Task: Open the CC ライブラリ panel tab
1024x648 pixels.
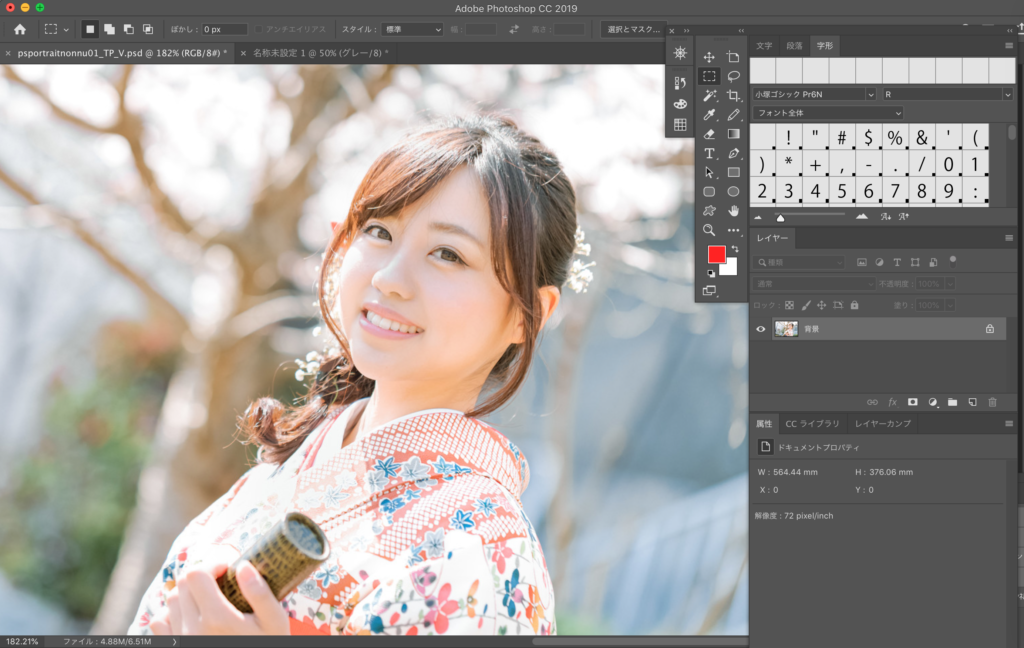Action: (x=812, y=424)
